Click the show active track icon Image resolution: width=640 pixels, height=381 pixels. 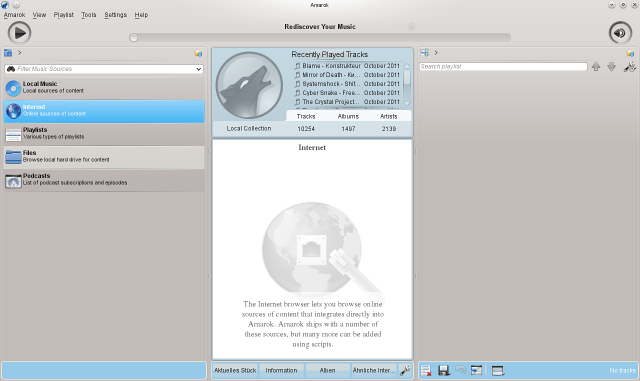(476, 370)
